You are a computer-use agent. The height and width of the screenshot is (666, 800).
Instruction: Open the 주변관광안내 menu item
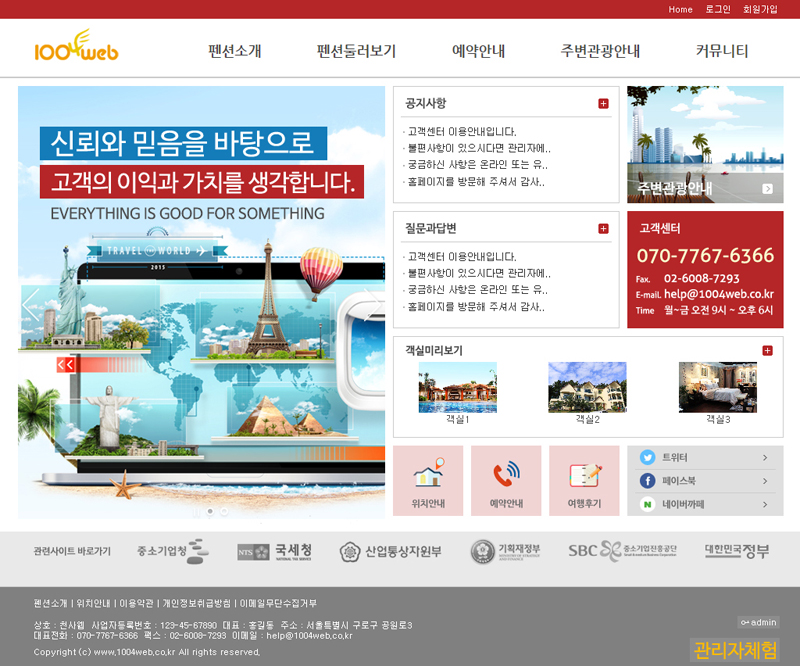point(600,51)
